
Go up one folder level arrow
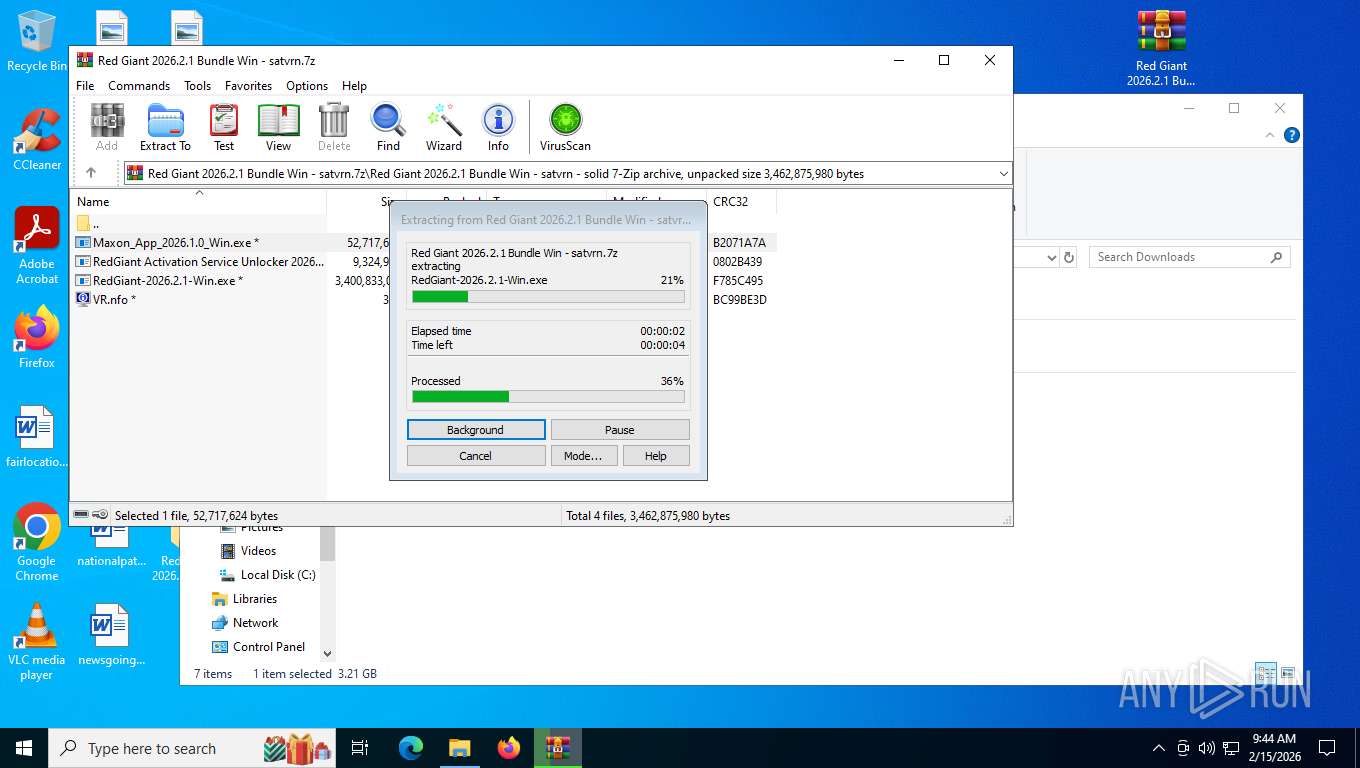[x=91, y=173]
